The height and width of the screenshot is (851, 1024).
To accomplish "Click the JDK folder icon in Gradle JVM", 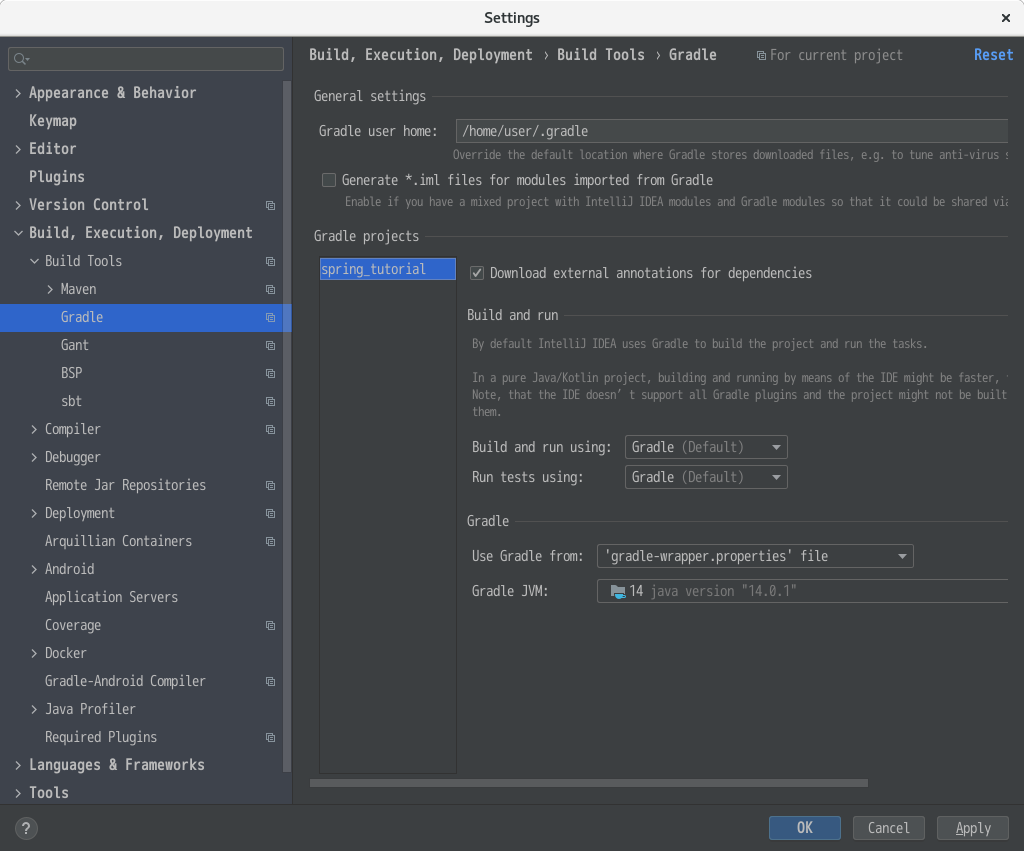I will tap(618, 592).
